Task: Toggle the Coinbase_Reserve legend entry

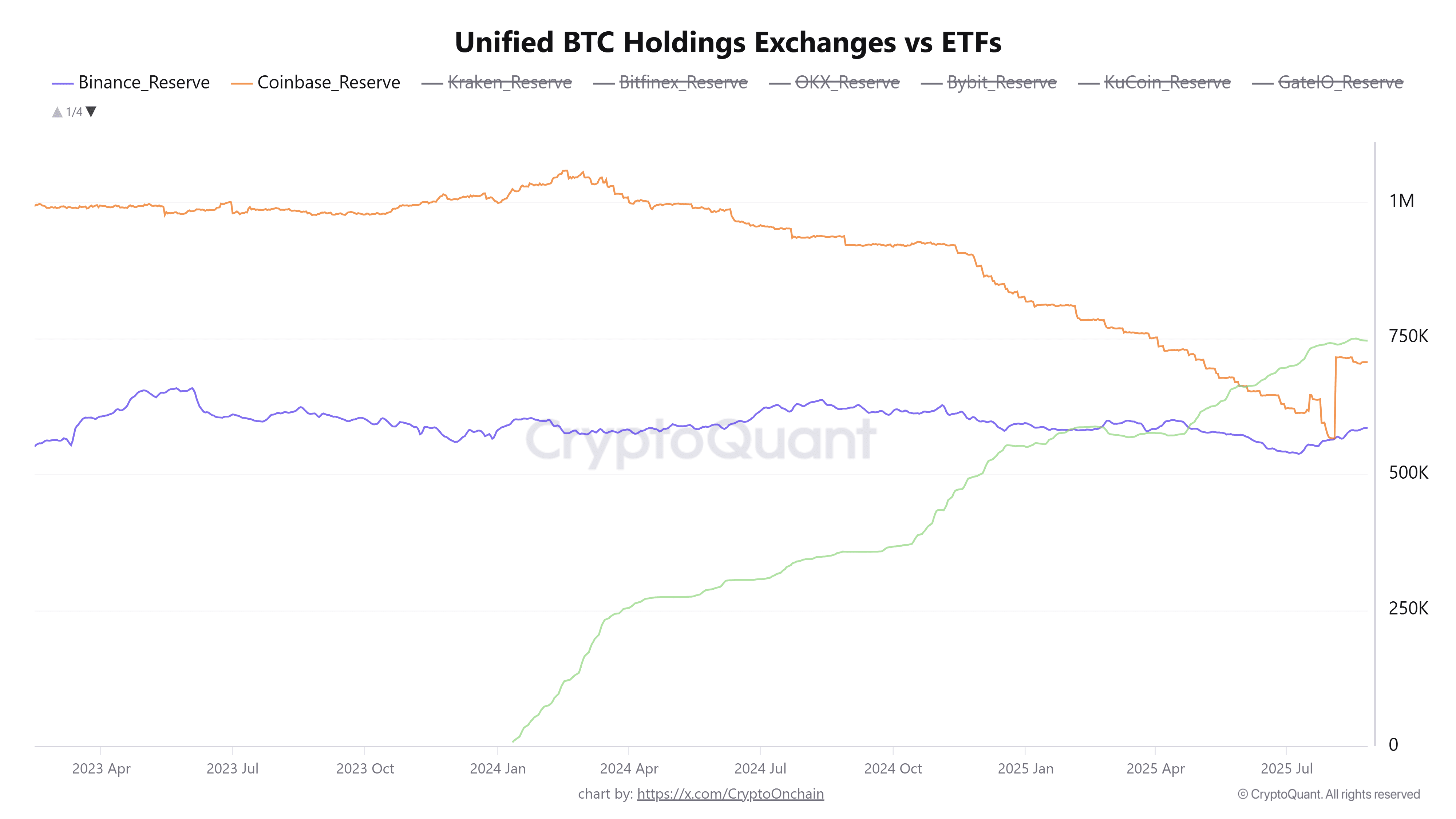Action: tap(328, 83)
